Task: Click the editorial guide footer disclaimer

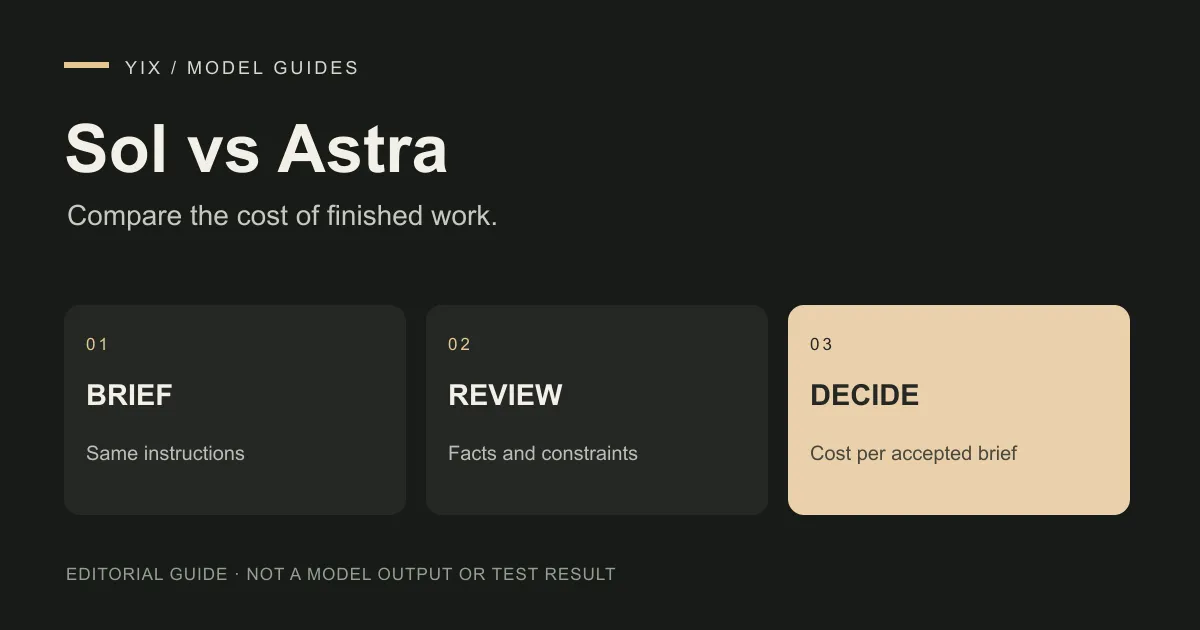Action: [341, 574]
